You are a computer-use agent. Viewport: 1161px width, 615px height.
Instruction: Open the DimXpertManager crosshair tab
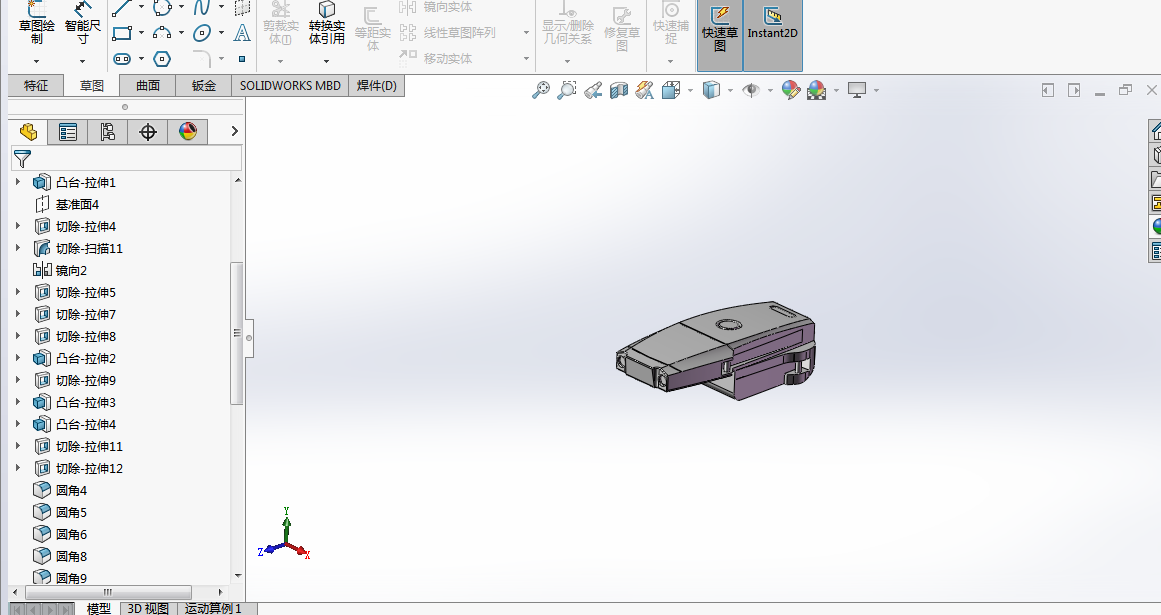point(148,132)
